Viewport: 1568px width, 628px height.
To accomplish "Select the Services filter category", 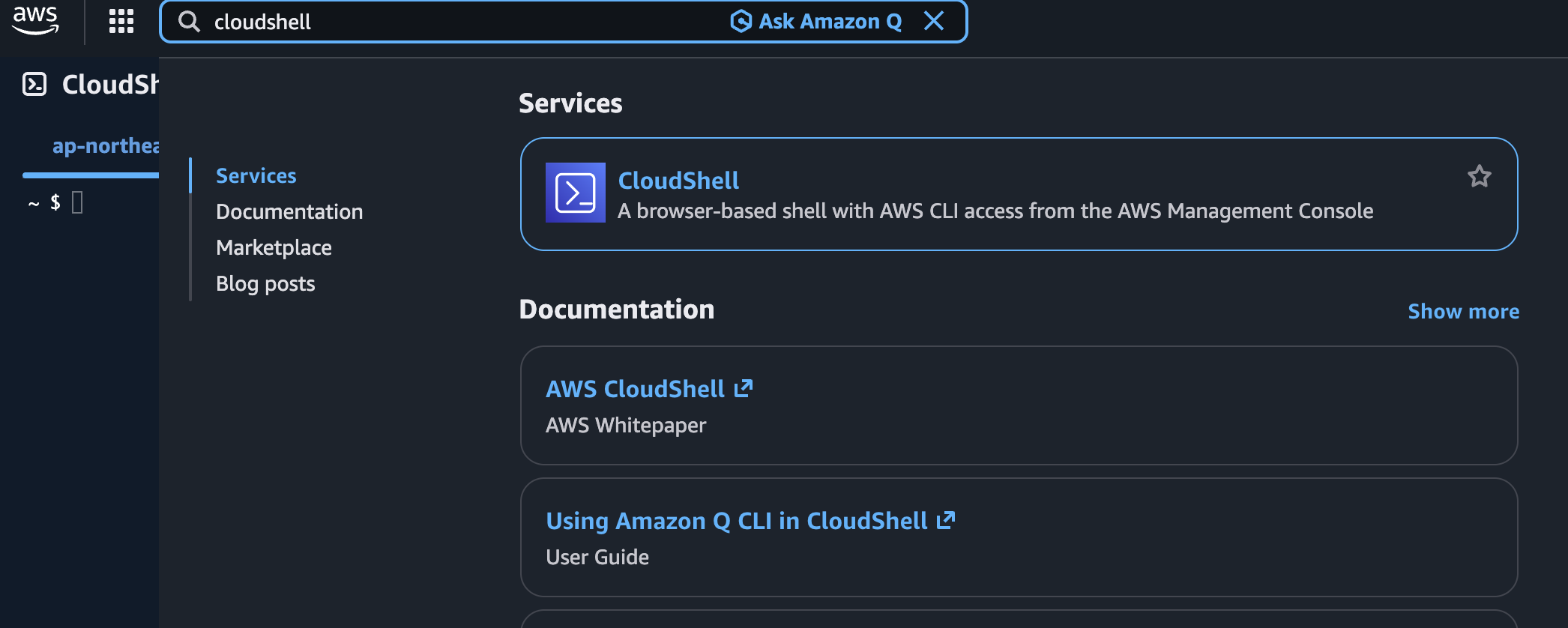I will [256, 175].
